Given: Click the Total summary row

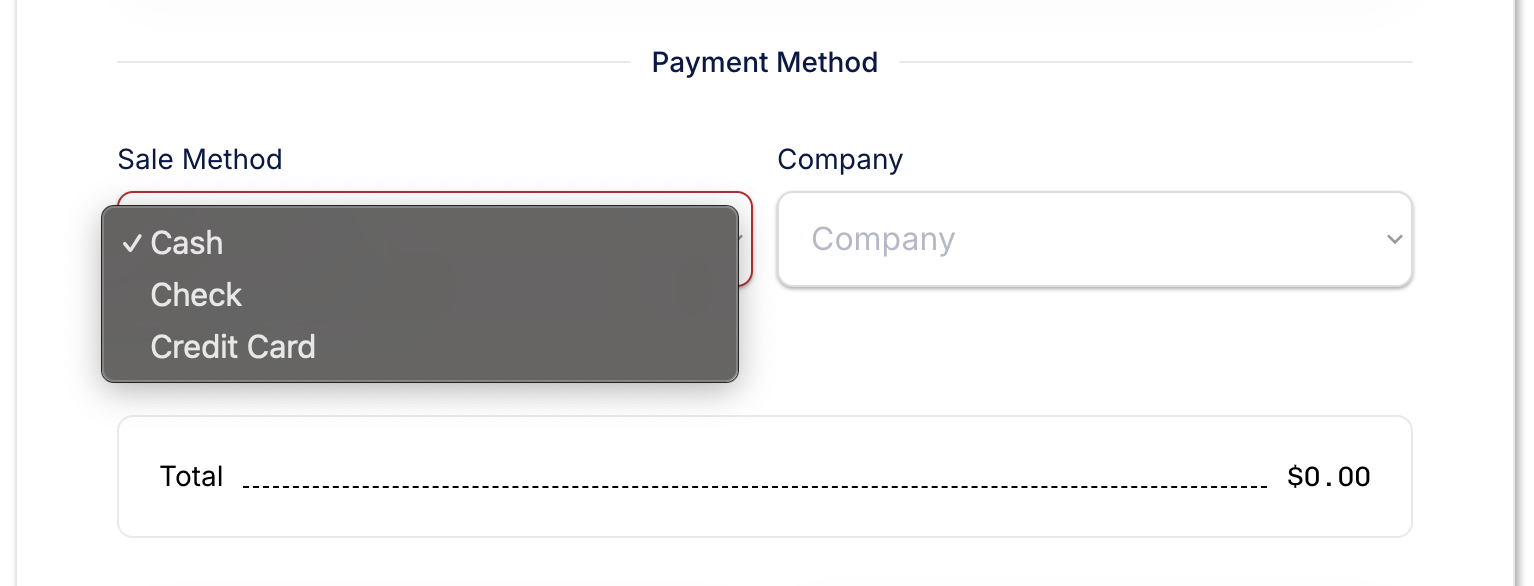Looking at the screenshot, I should click(x=765, y=476).
